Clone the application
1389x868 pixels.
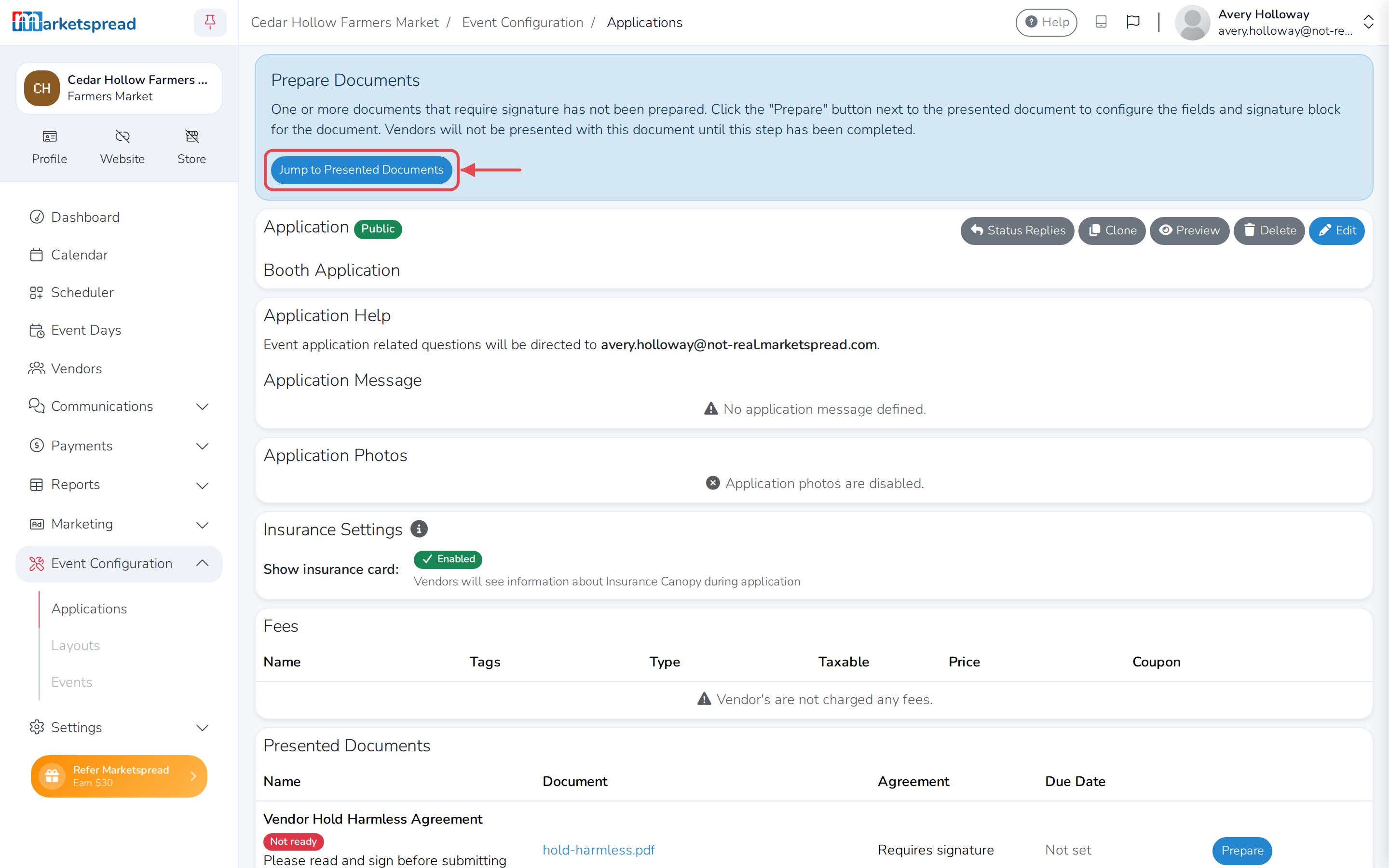(1112, 231)
